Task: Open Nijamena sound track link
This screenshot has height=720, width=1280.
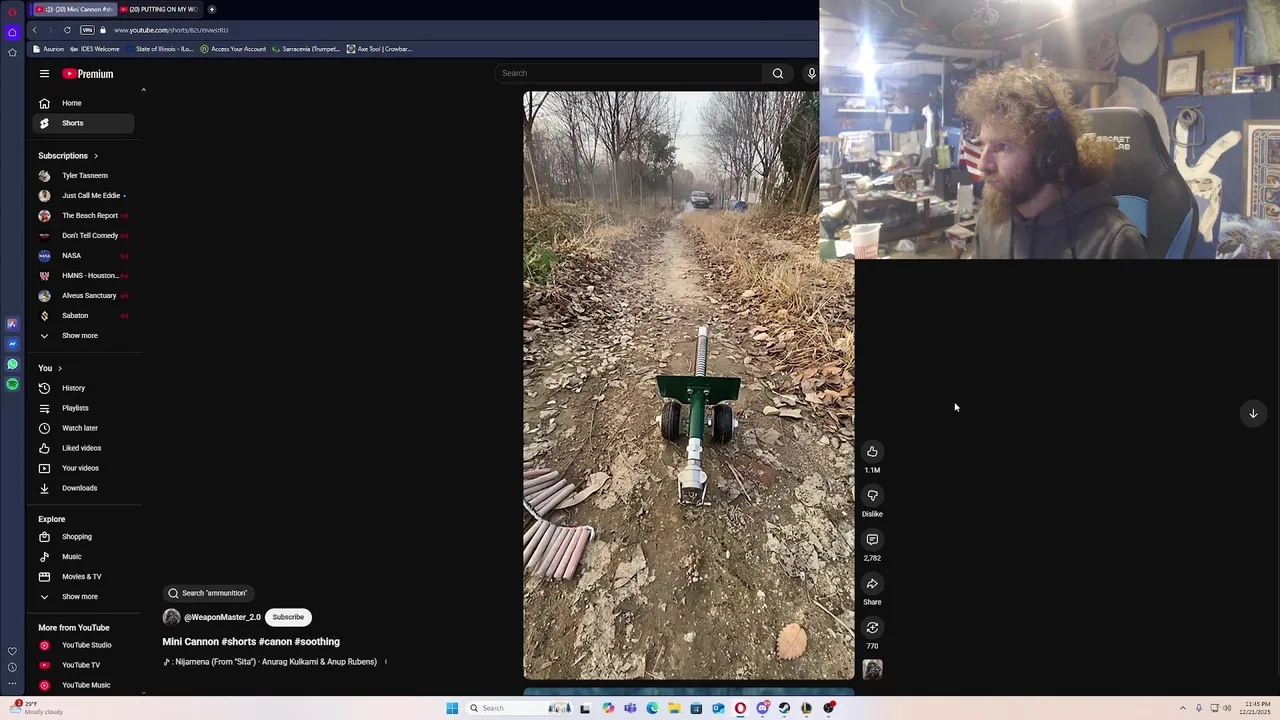Action: pyautogui.click(x=270, y=662)
